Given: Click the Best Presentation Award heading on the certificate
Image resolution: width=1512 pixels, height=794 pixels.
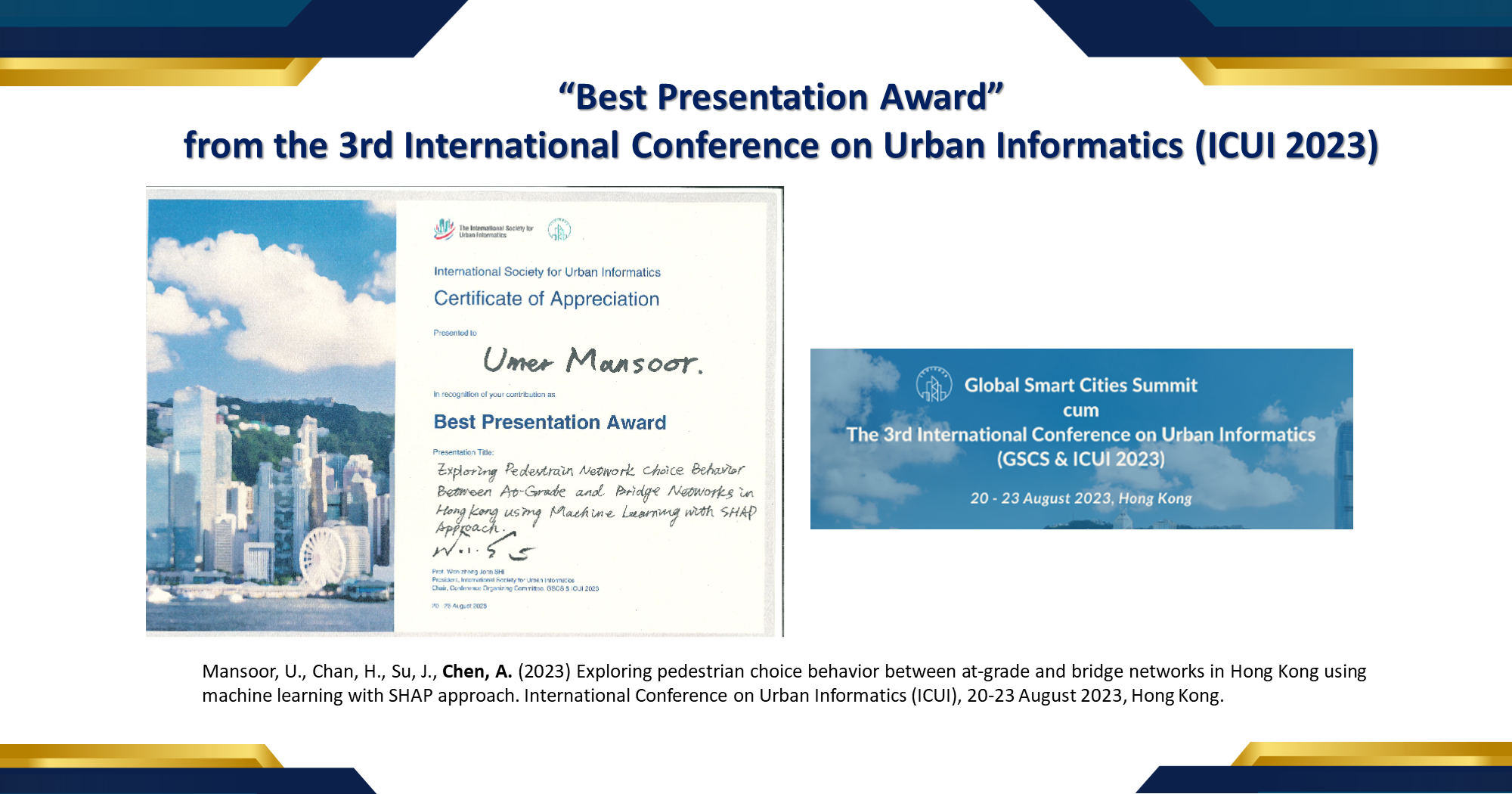Looking at the screenshot, I should click(549, 423).
